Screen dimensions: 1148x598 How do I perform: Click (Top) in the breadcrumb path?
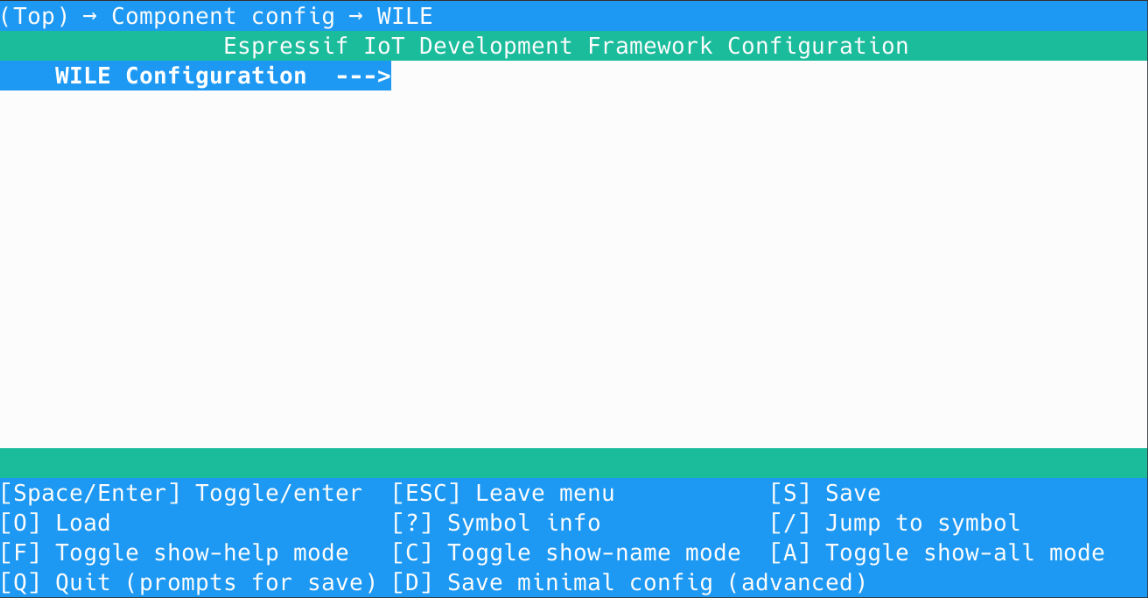click(34, 16)
